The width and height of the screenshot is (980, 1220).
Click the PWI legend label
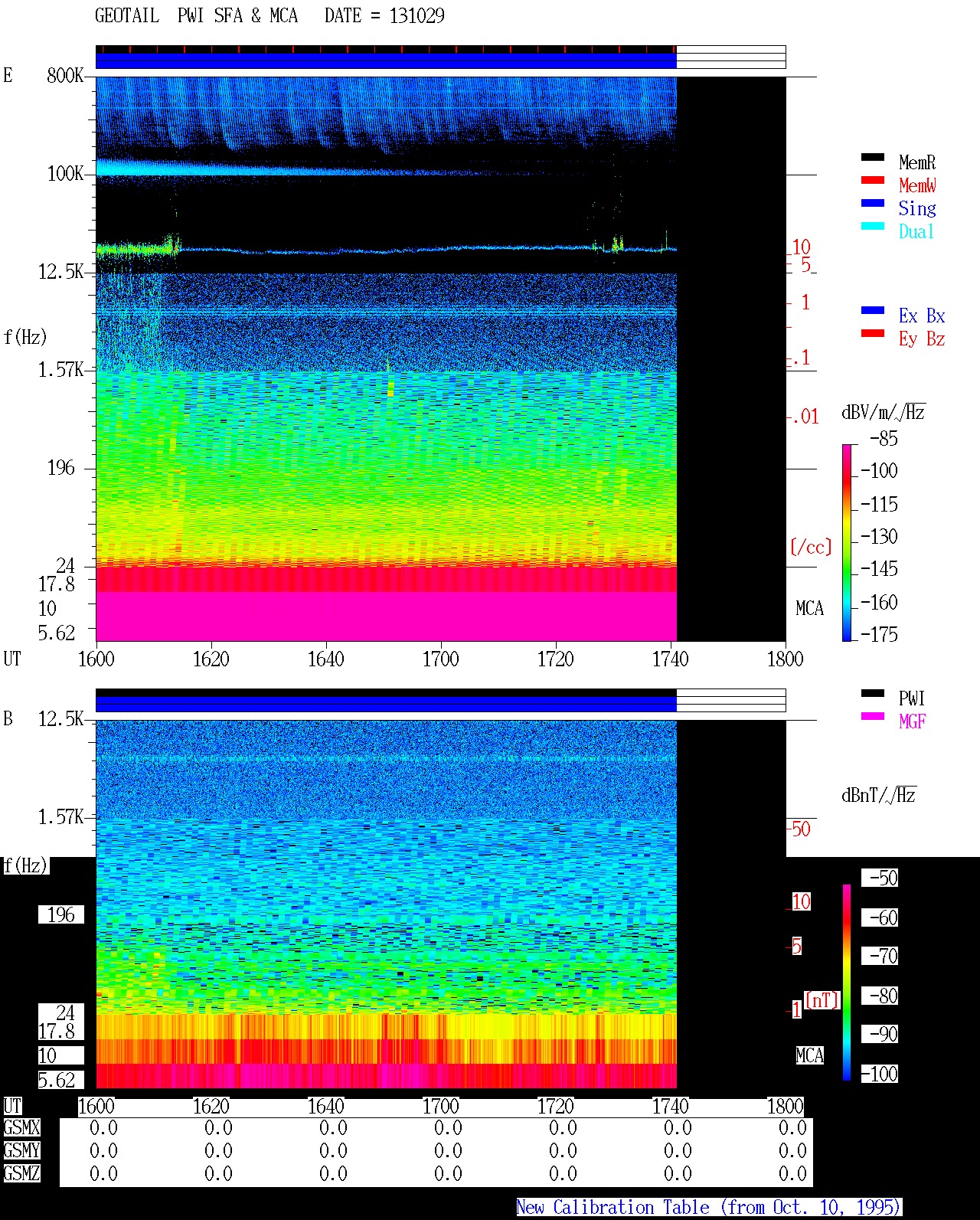click(912, 698)
